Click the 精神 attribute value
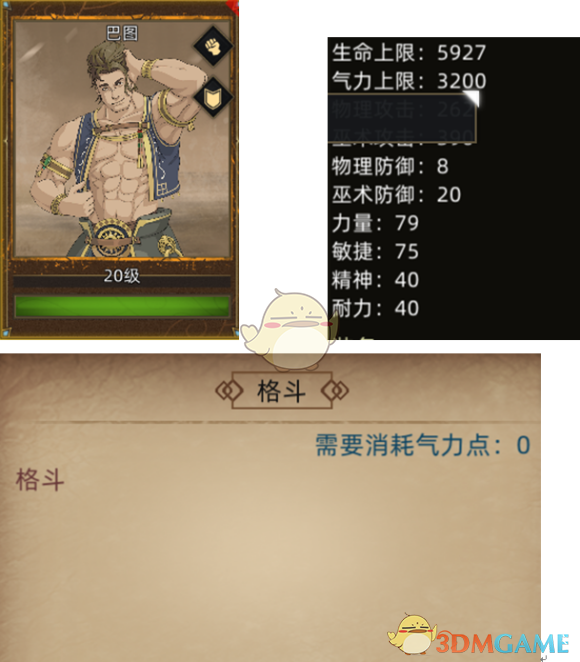 pyautogui.click(x=407, y=279)
